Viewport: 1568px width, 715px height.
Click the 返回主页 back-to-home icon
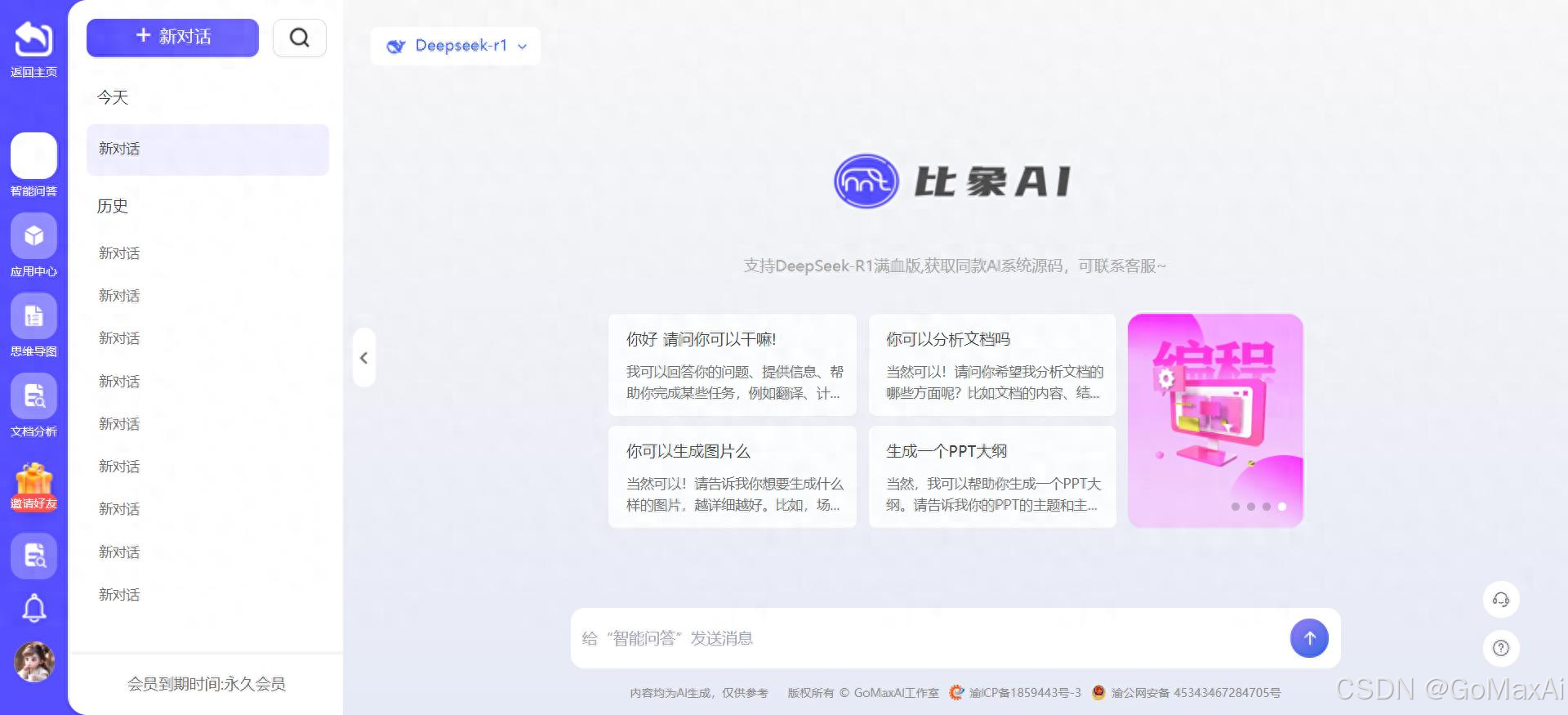33,40
